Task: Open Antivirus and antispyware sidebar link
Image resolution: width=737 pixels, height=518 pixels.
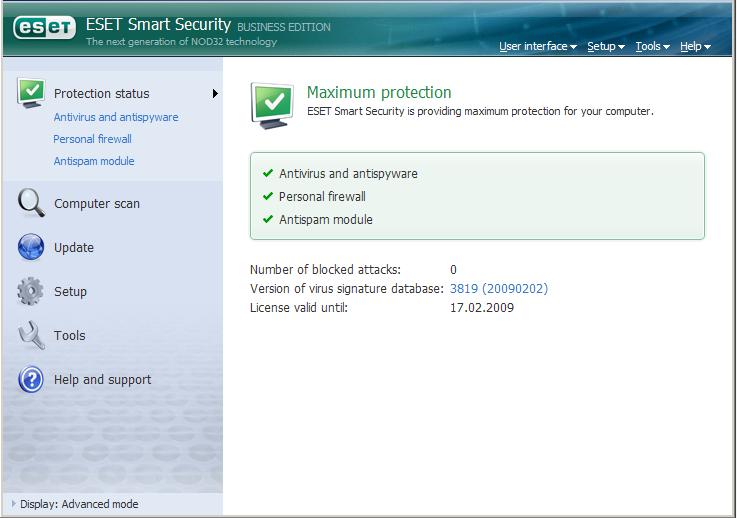Action: click(x=116, y=117)
